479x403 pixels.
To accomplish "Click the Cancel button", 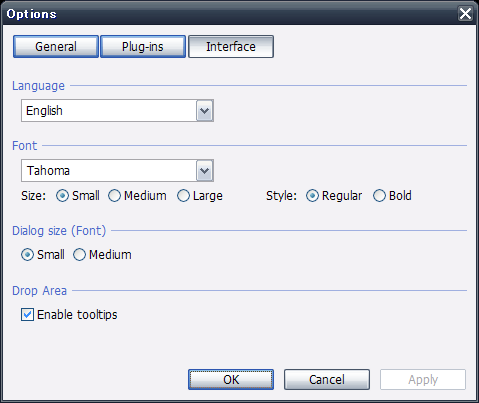I will pos(327,379).
